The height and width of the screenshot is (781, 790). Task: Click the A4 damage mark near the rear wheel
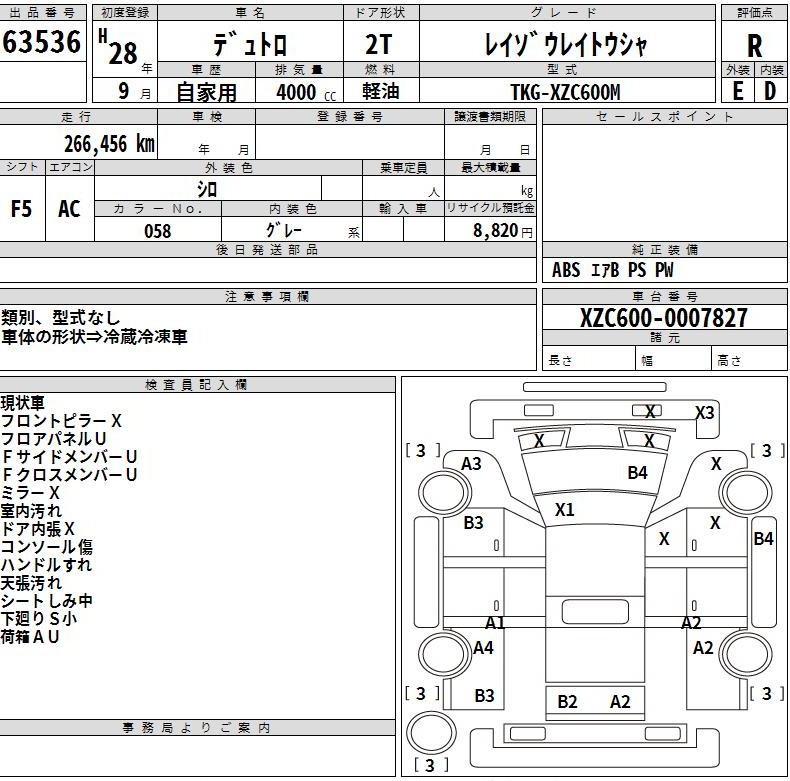click(x=483, y=648)
